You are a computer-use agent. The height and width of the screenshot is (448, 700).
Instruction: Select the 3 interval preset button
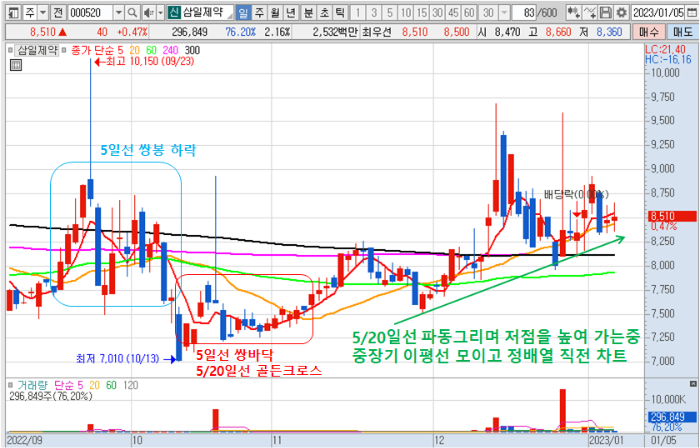click(374, 12)
